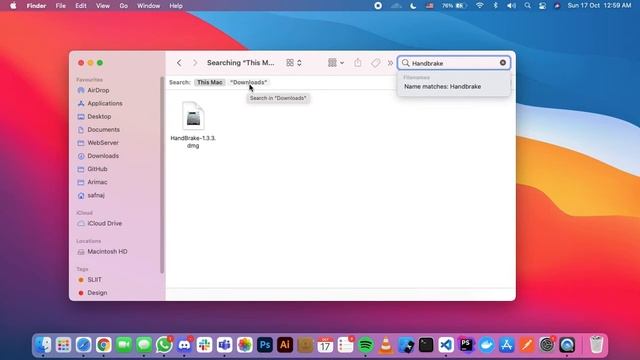Image resolution: width=640 pixels, height=360 pixels.
Task: Open the Edit menu
Action: pos(81,6)
